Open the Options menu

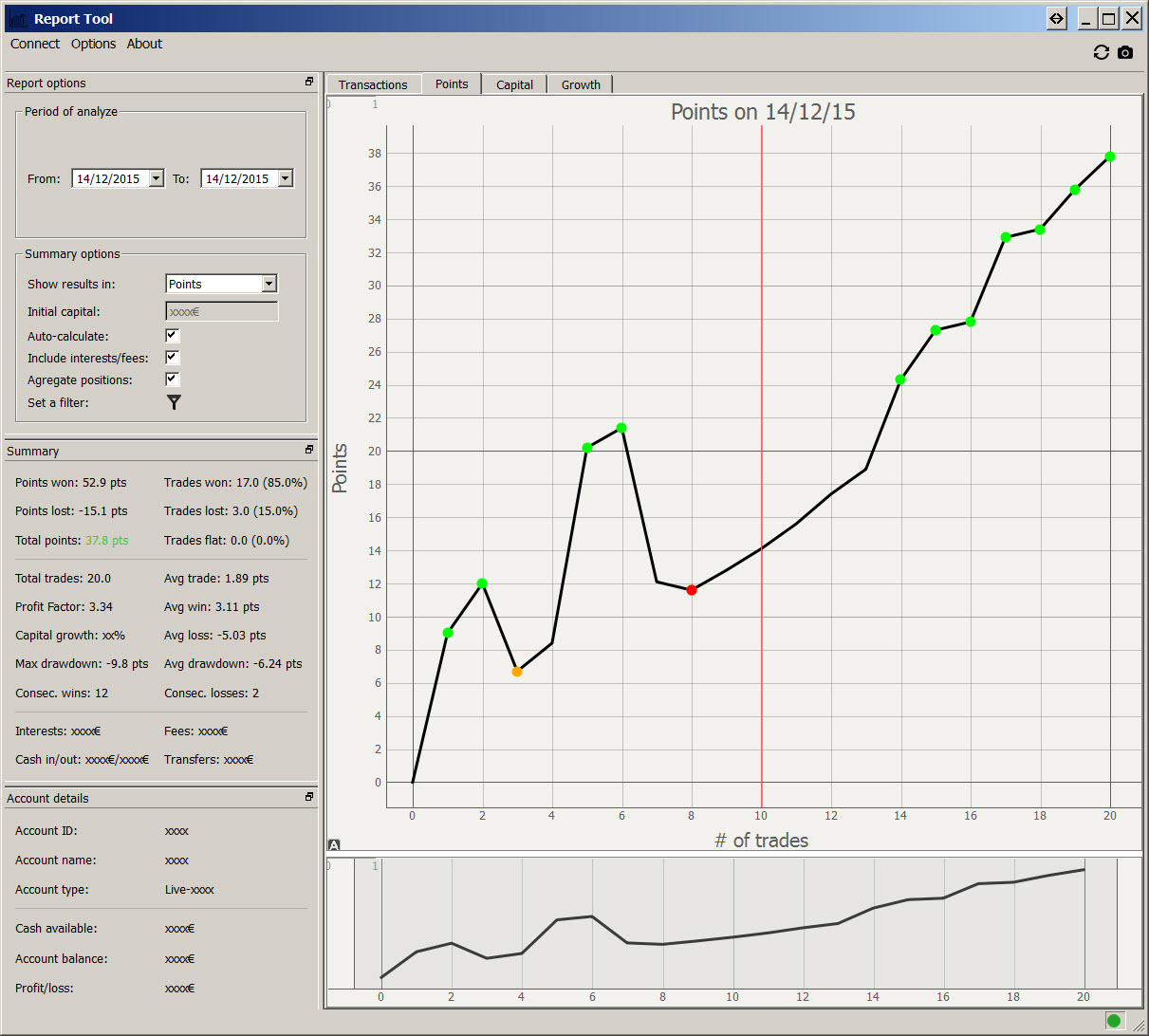(93, 44)
